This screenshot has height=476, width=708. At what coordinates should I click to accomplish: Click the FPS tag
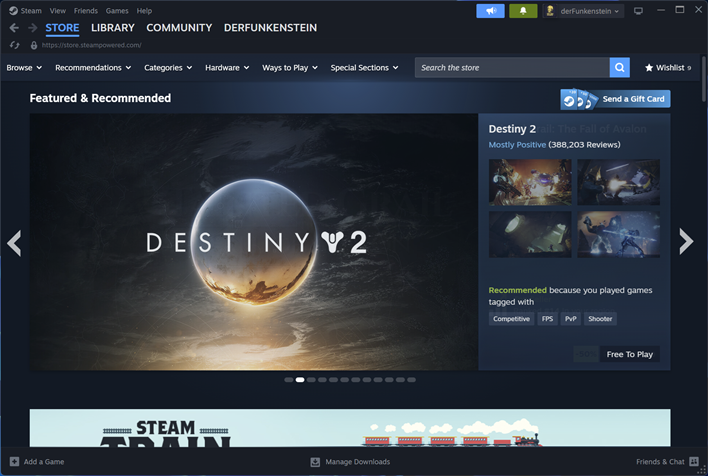click(547, 319)
